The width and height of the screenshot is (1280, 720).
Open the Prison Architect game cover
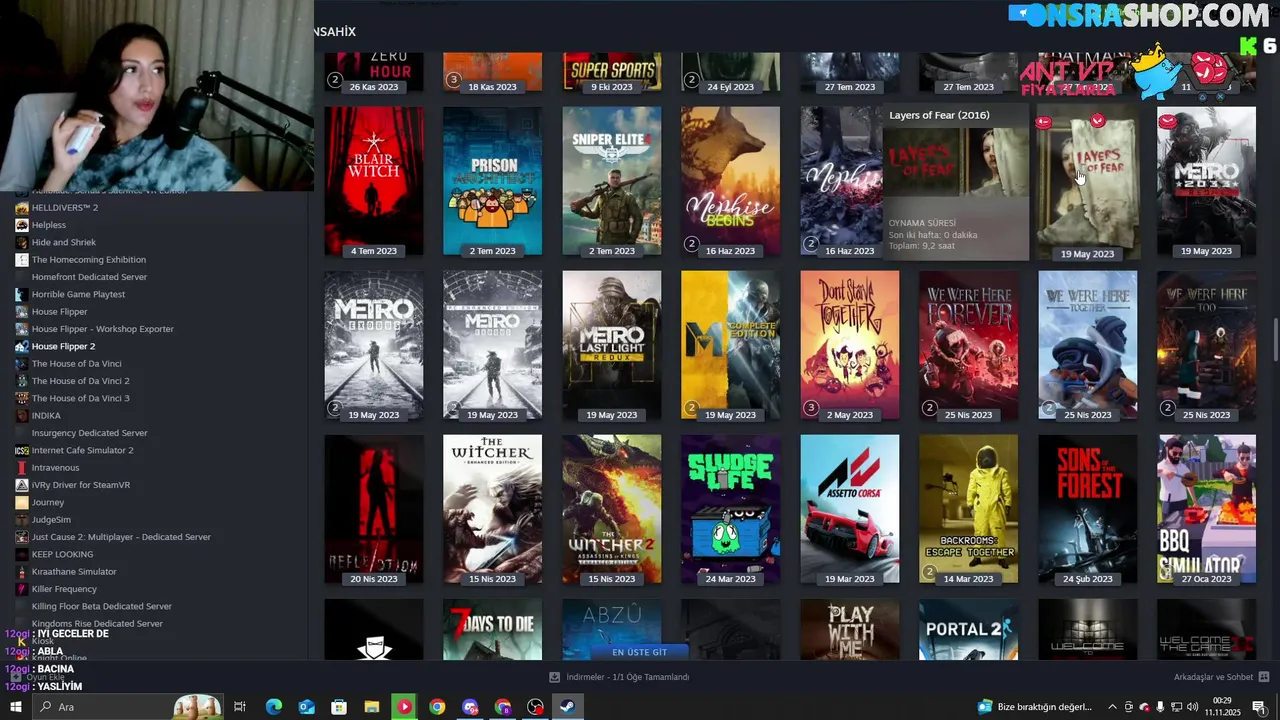492,181
